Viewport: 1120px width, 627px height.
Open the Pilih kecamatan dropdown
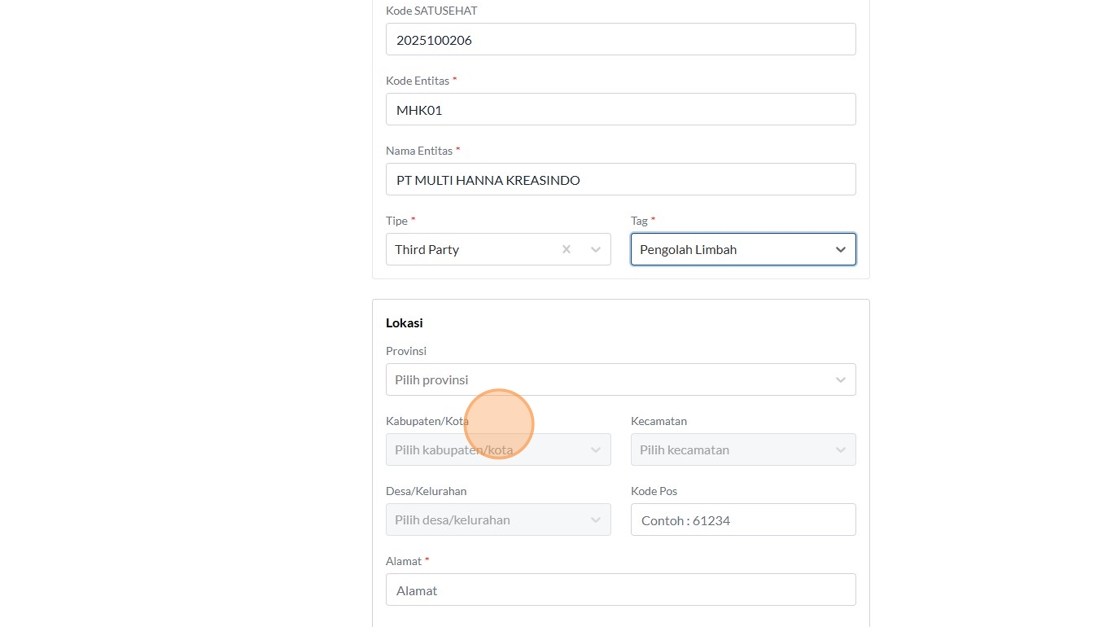pyautogui.click(x=730, y=450)
